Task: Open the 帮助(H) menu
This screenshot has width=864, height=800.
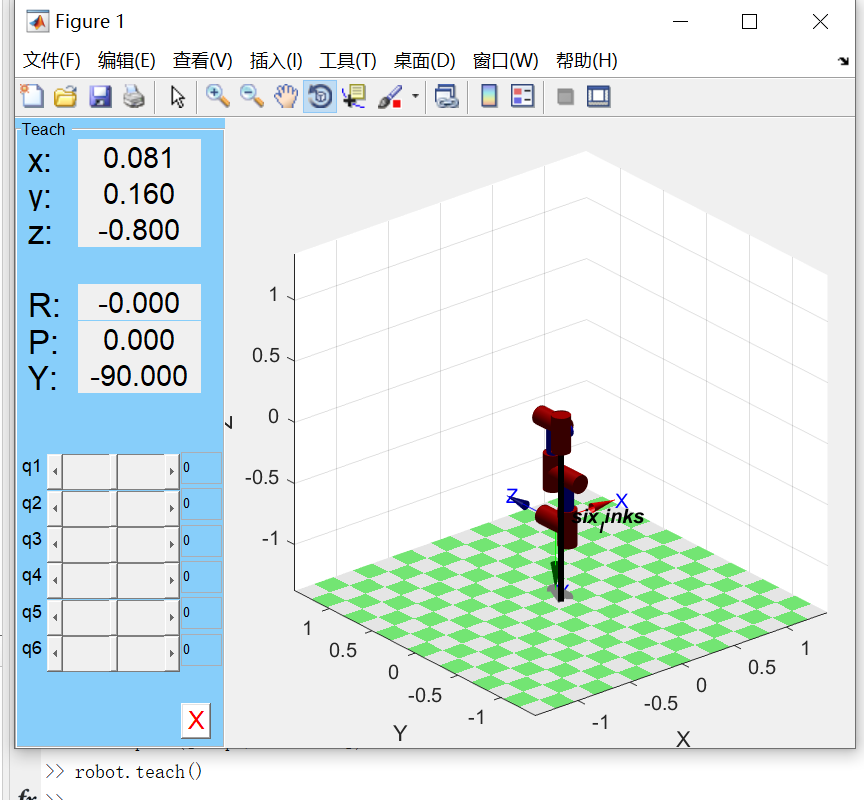Action: (587, 60)
